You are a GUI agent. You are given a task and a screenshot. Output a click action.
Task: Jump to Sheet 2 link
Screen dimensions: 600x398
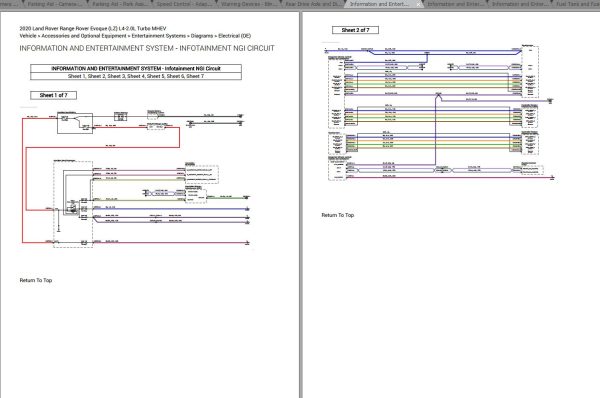[x=96, y=76]
